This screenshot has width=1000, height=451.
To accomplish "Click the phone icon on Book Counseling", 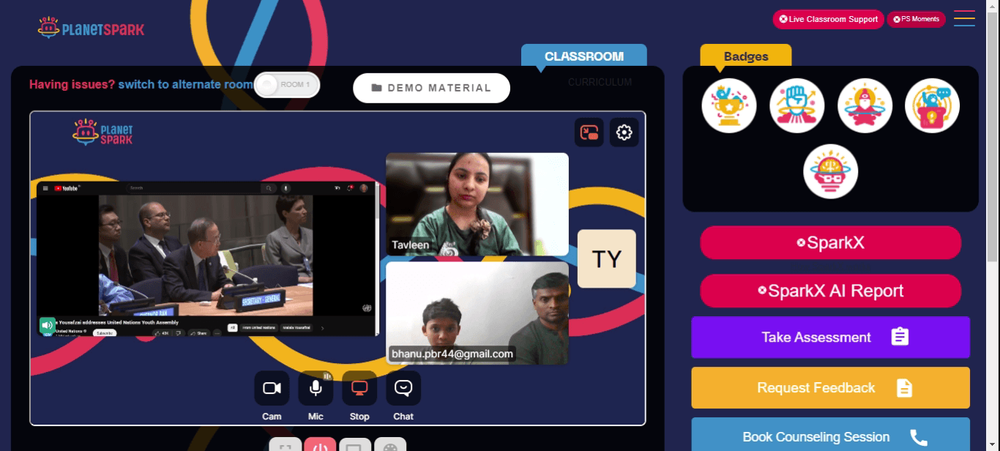I will pos(918,438).
